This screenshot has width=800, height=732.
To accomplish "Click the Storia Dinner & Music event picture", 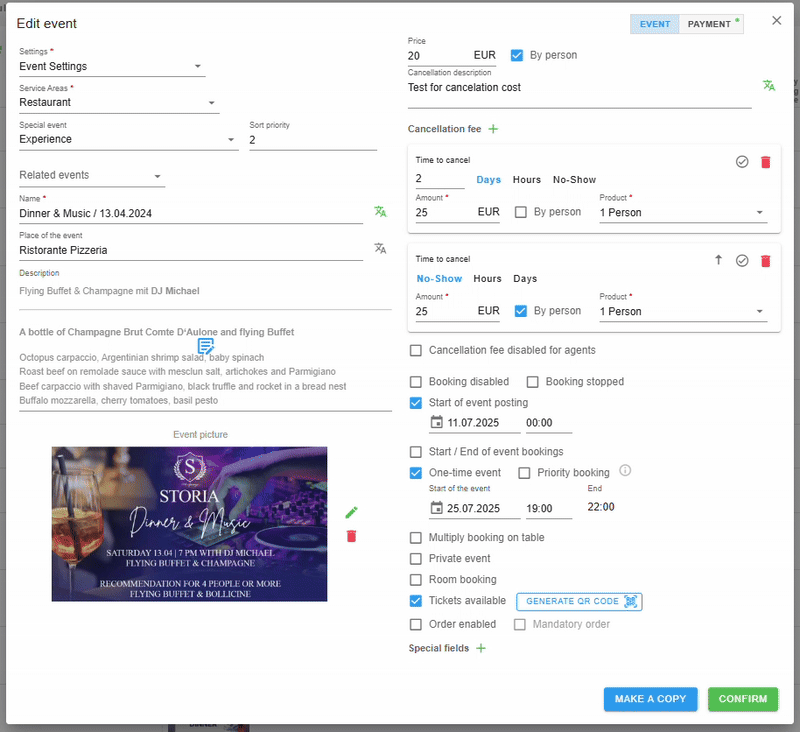I will [189, 524].
